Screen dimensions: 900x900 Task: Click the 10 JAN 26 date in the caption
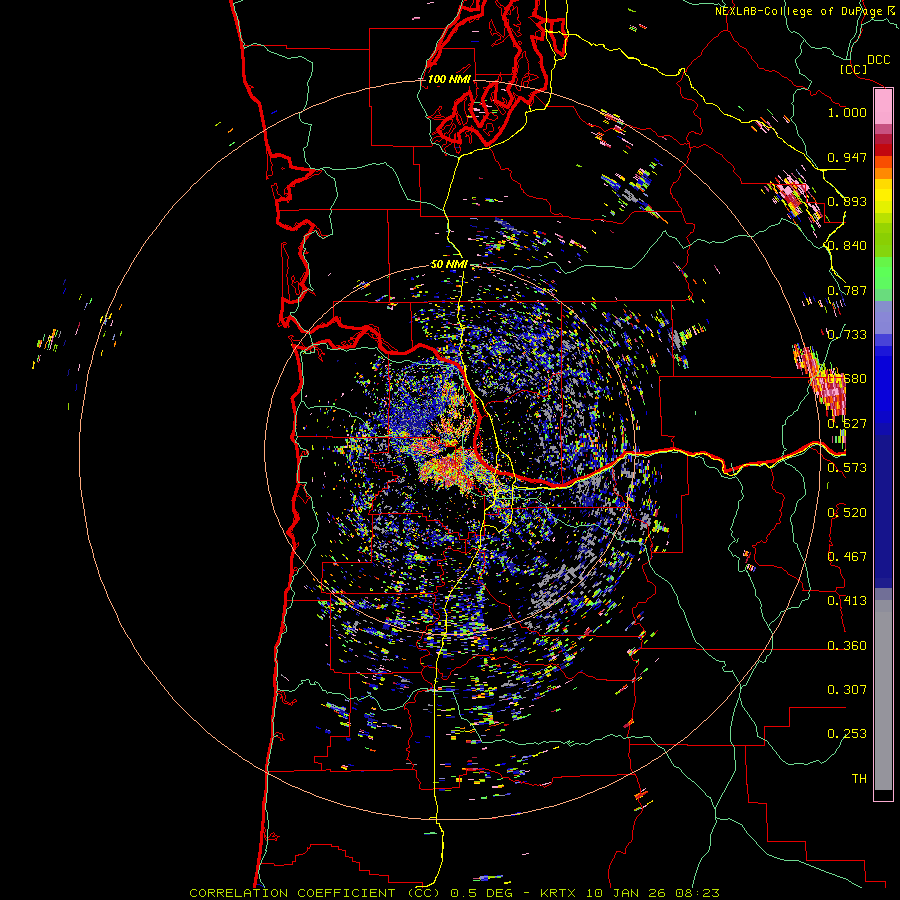click(x=628, y=893)
